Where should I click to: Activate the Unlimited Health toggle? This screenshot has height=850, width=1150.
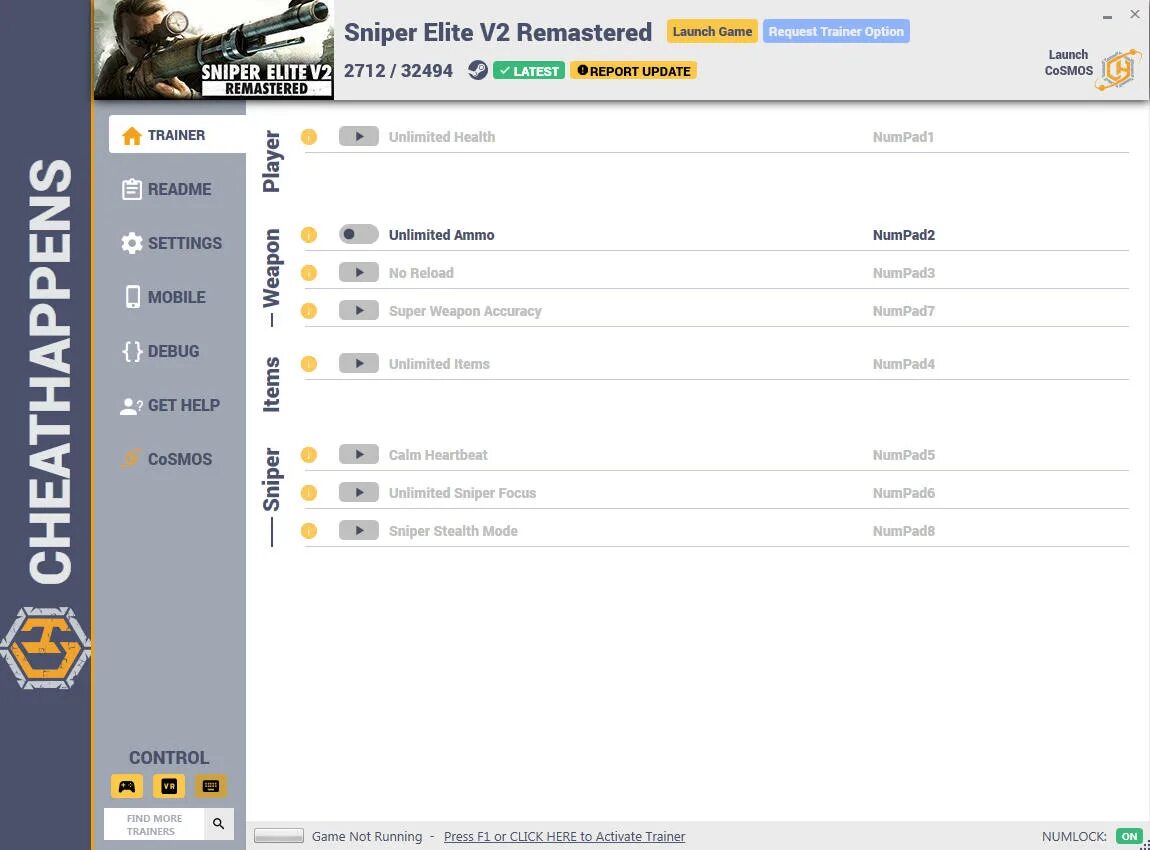point(359,136)
